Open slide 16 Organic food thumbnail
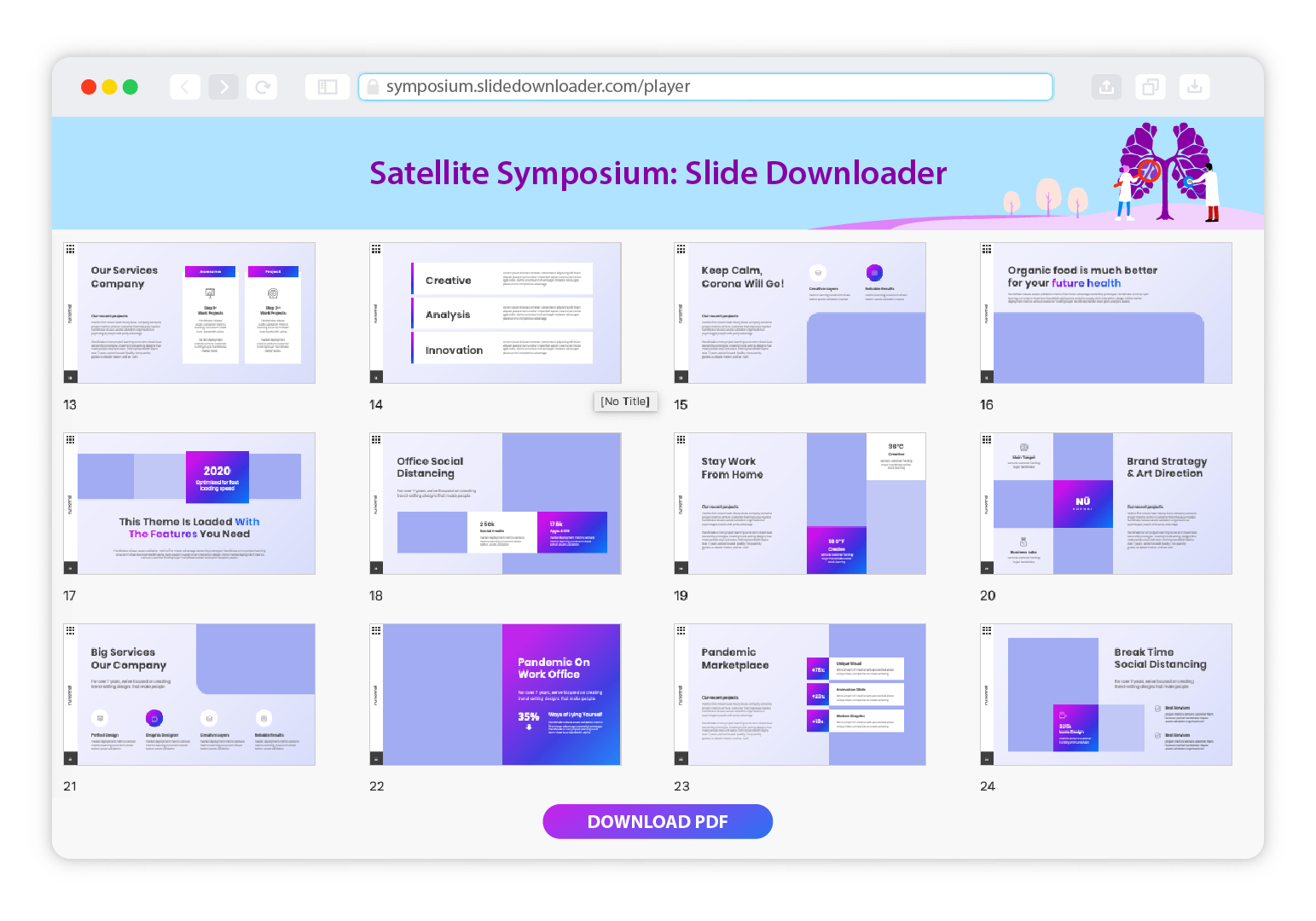 [1106, 313]
